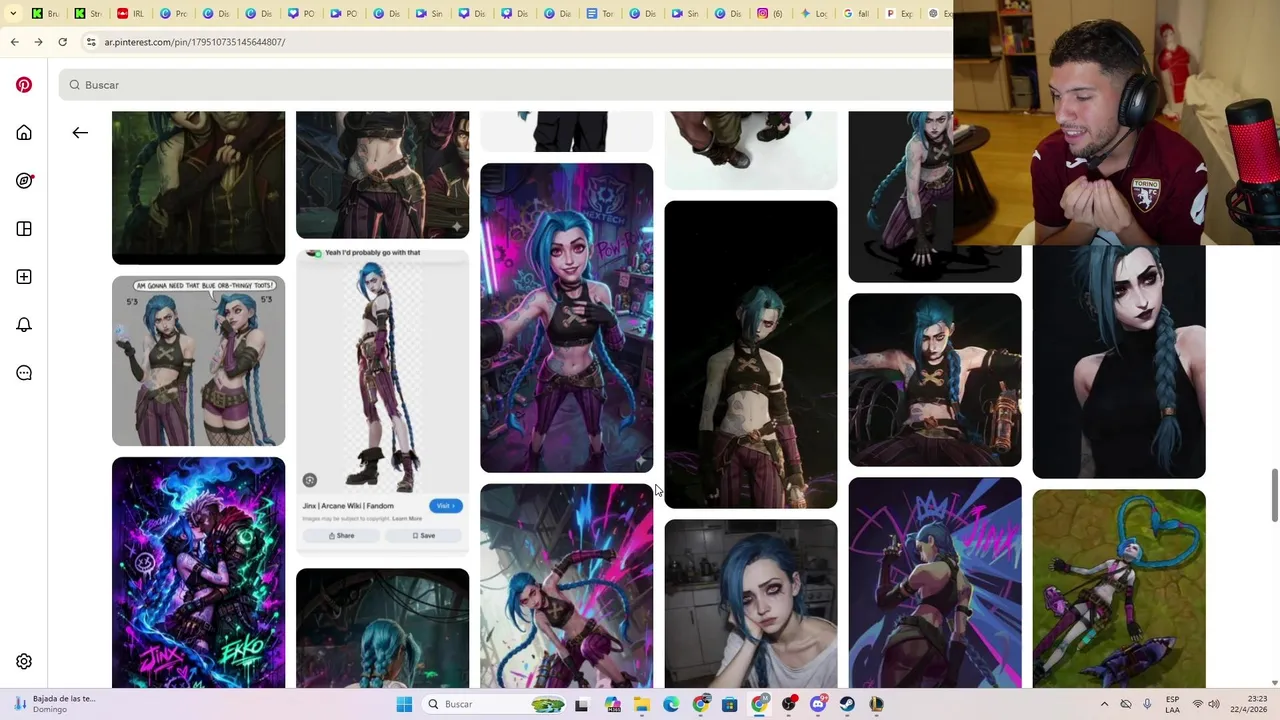Reload the Pinterest page
The width and height of the screenshot is (1280, 720).
coord(62,42)
